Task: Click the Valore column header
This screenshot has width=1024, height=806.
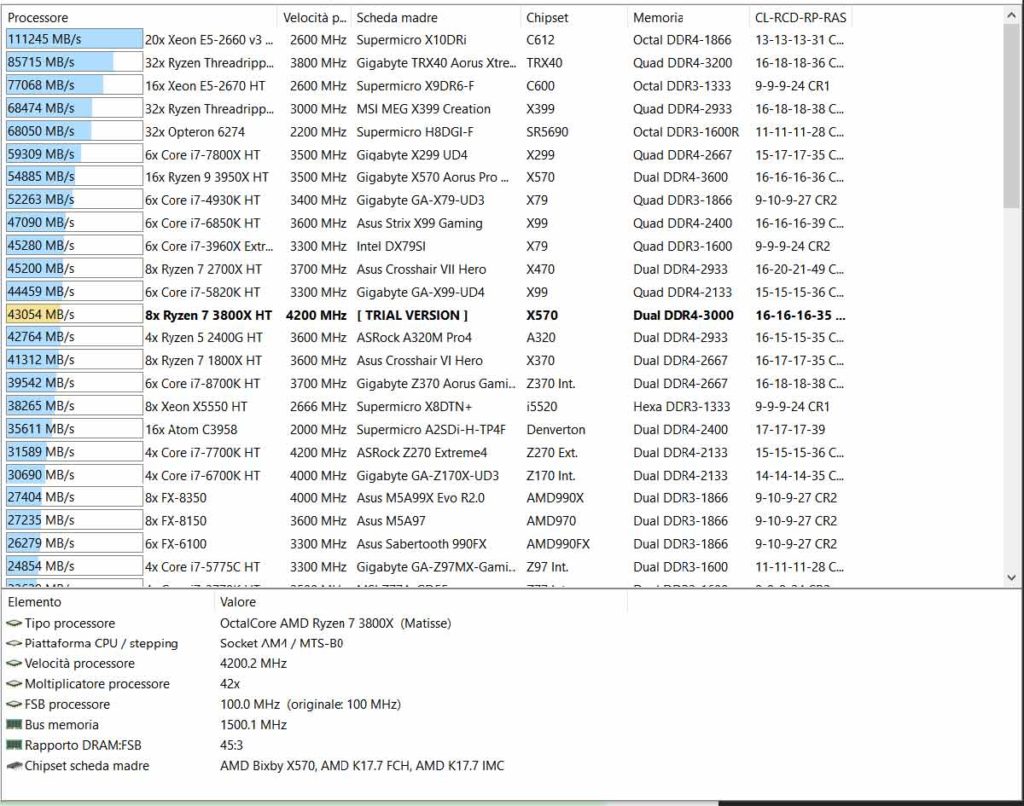Action: point(420,602)
